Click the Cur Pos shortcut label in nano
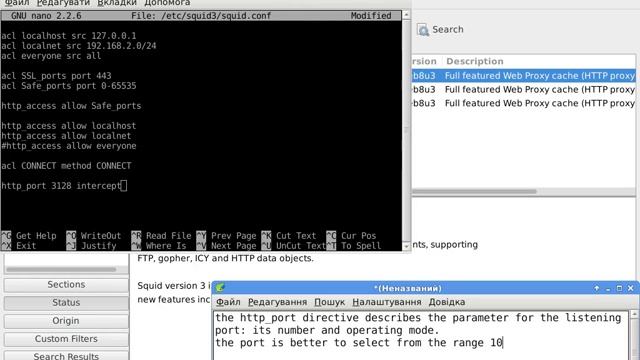Viewport: 640px width, 360px height. 358,236
